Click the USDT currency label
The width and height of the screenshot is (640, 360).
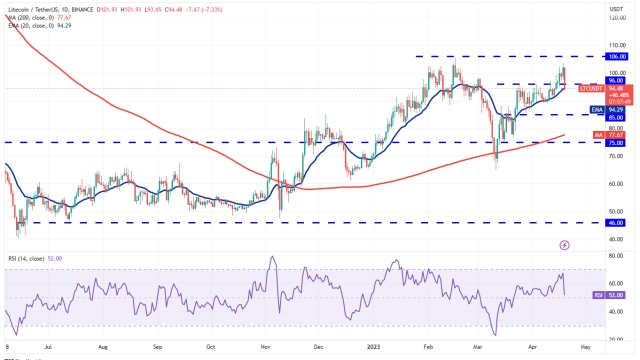(x=616, y=9)
